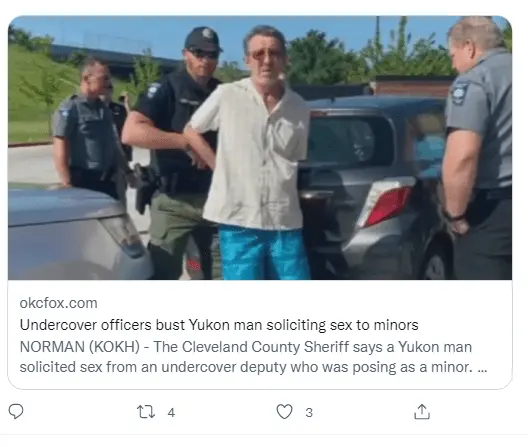
Task: Click the man in the white shirt in photo
Action: [x=256, y=152]
